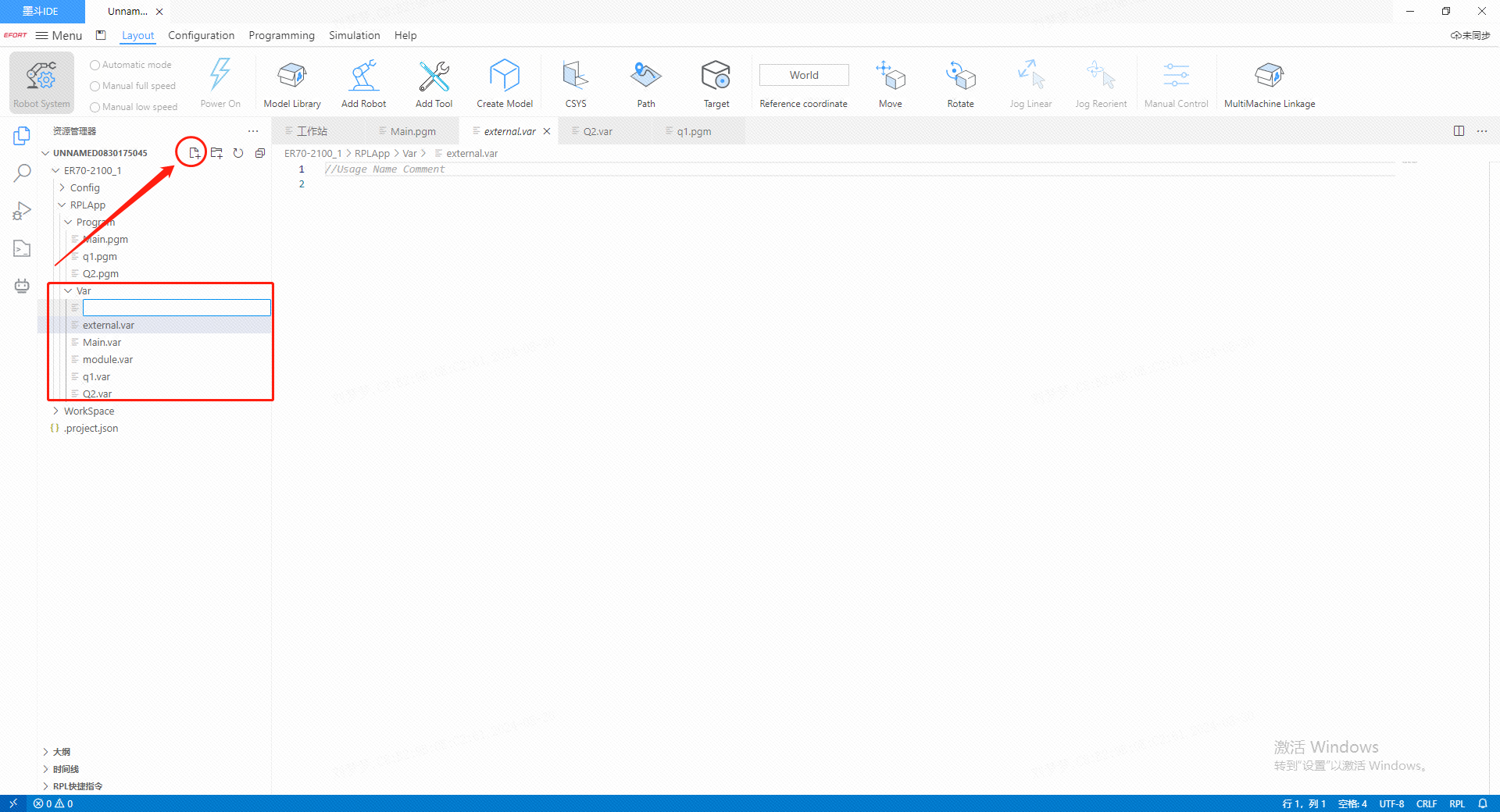The image size is (1500, 812).
Task: Expand the WorkSpace folder
Action: (x=88, y=411)
